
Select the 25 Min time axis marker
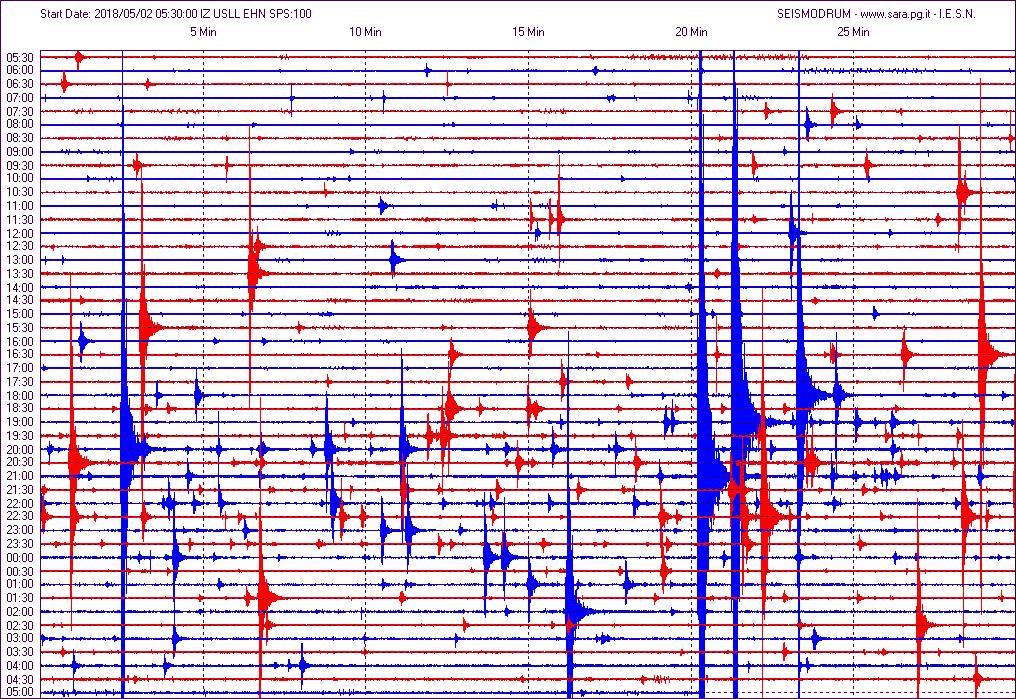click(x=853, y=32)
